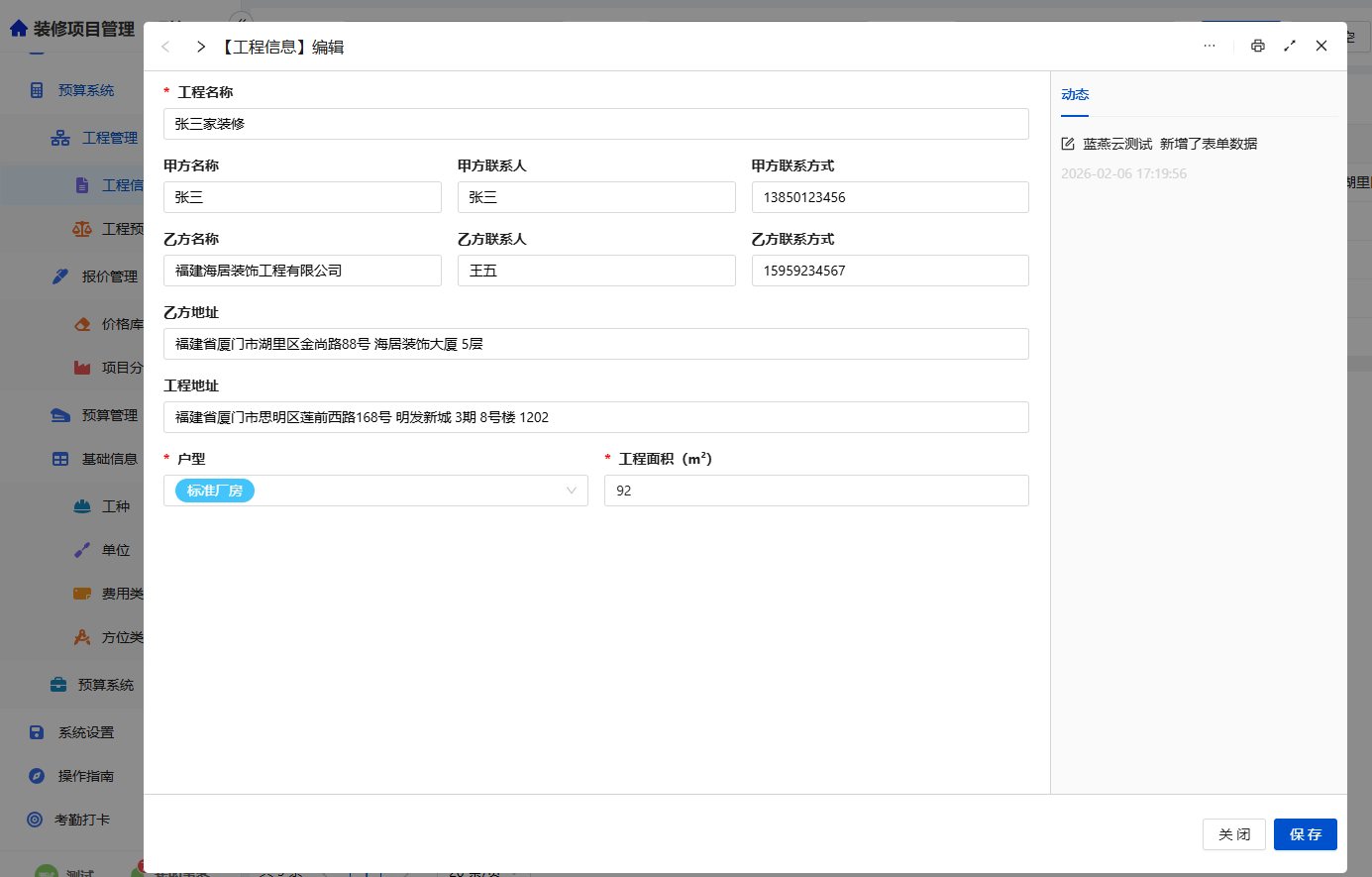The height and width of the screenshot is (877, 1372).
Task: Switch to the 动态 tab
Action: pyautogui.click(x=1075, y=95)
